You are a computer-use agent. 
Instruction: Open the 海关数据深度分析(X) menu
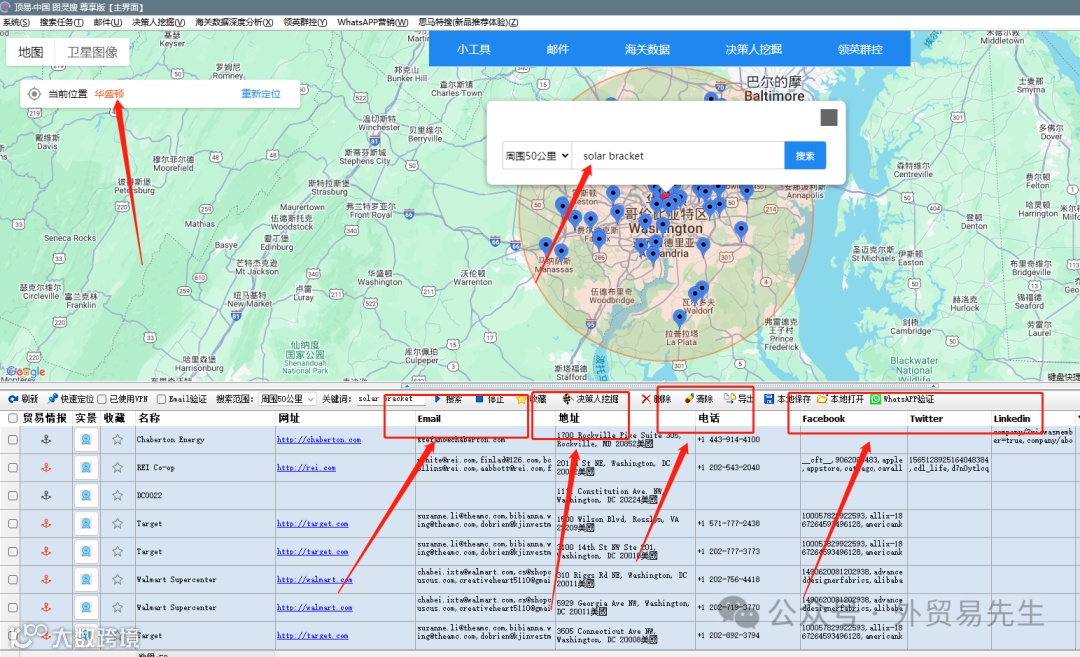234,22
